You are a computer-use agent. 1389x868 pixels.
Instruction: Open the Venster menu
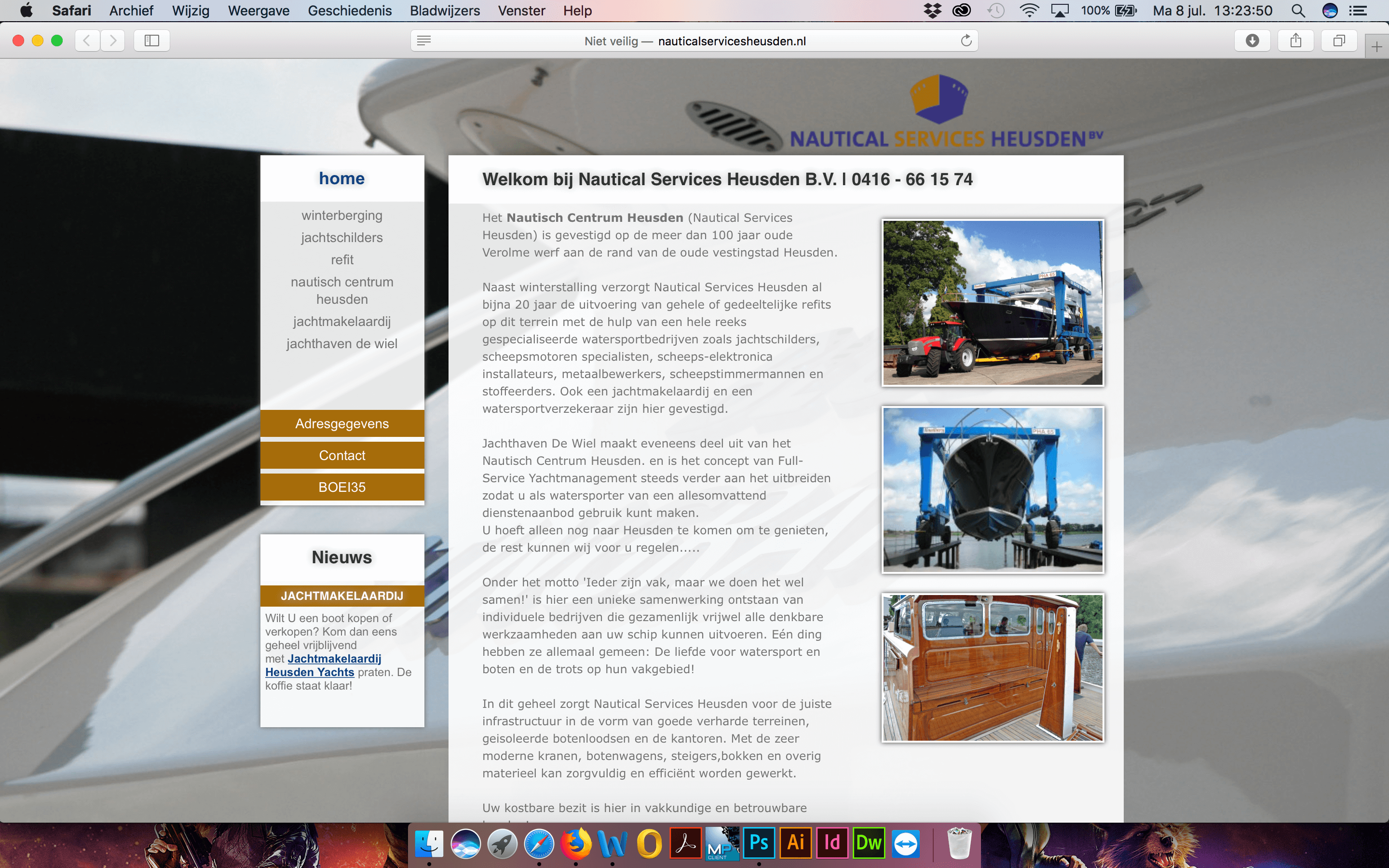click(521, 10)
